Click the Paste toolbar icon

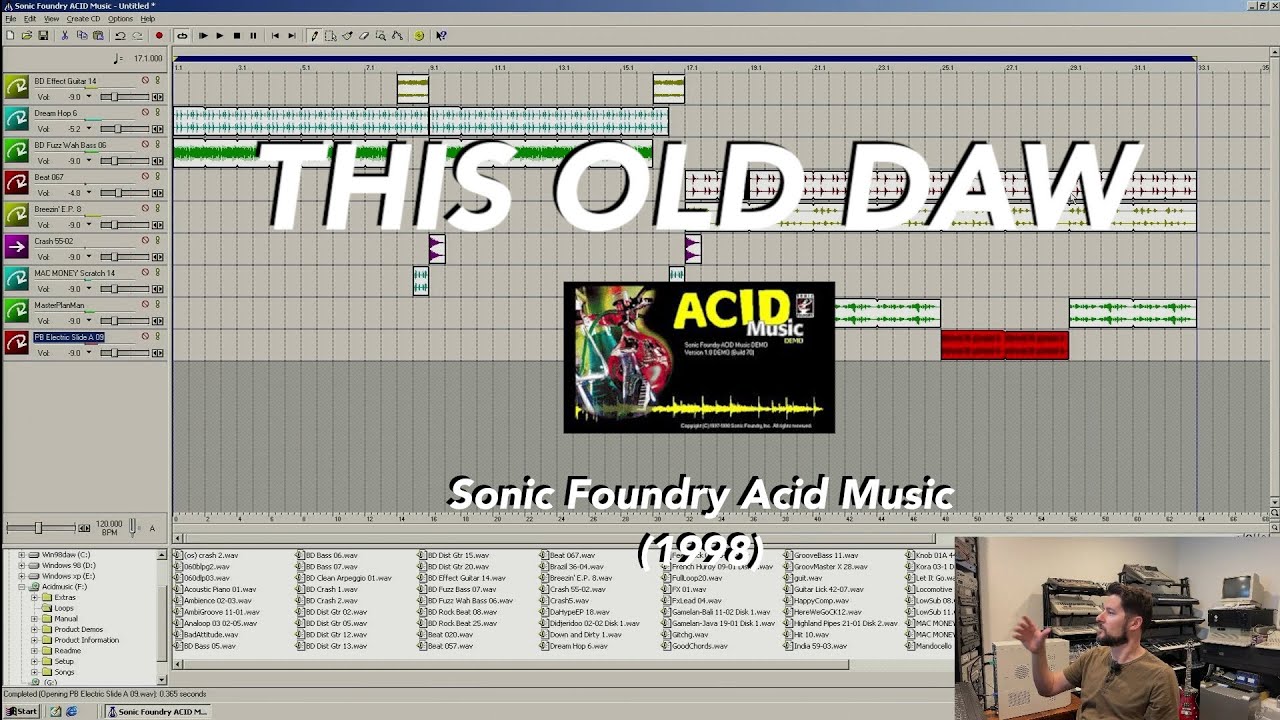point(98,35)
